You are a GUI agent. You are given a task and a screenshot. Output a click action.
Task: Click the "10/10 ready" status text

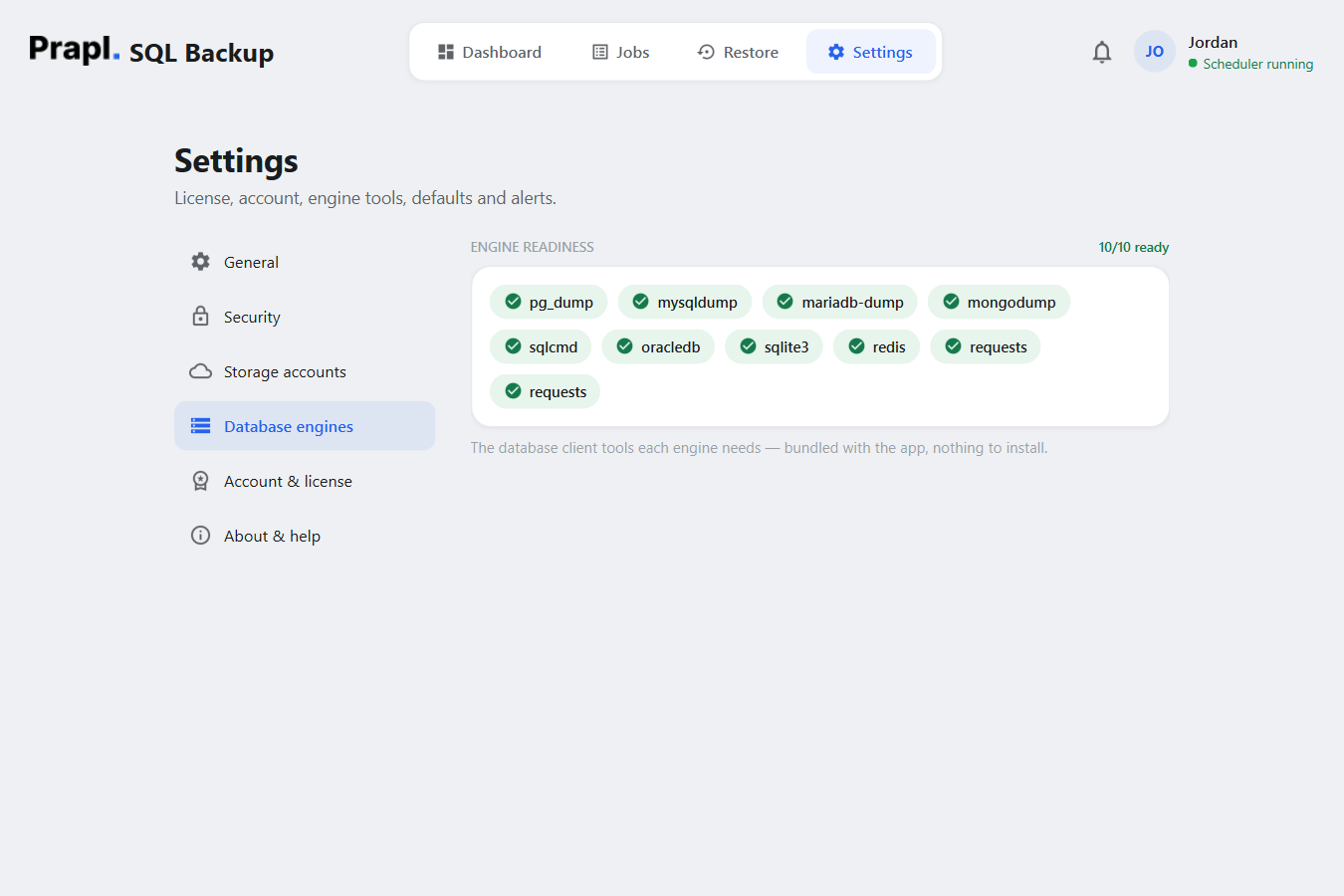pyautogui.click(x=1134, y=247)
